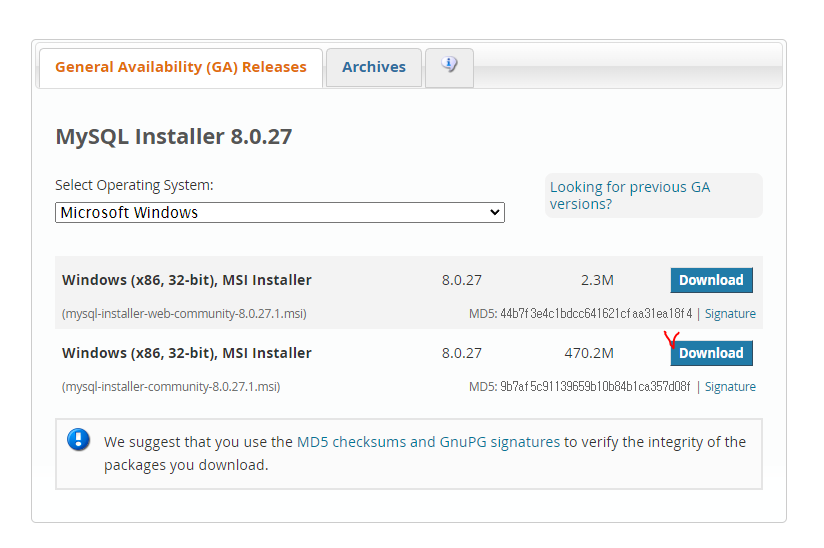
Task: Click the blue exclamation notice icon
Action: click(x=78, y=440)
